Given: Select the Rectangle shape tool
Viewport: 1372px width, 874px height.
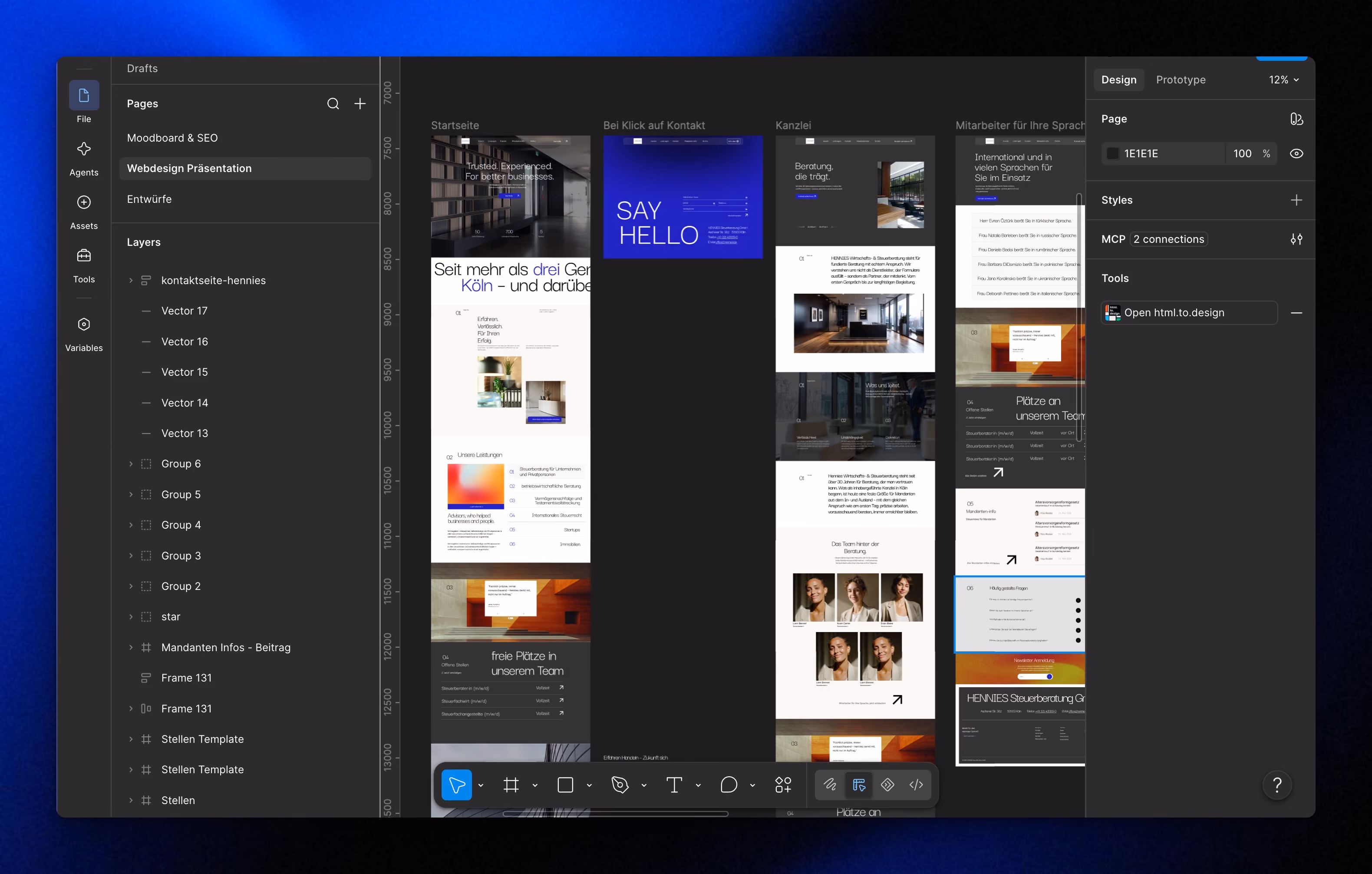Looking at the screenshot, I should coord(565,785).
